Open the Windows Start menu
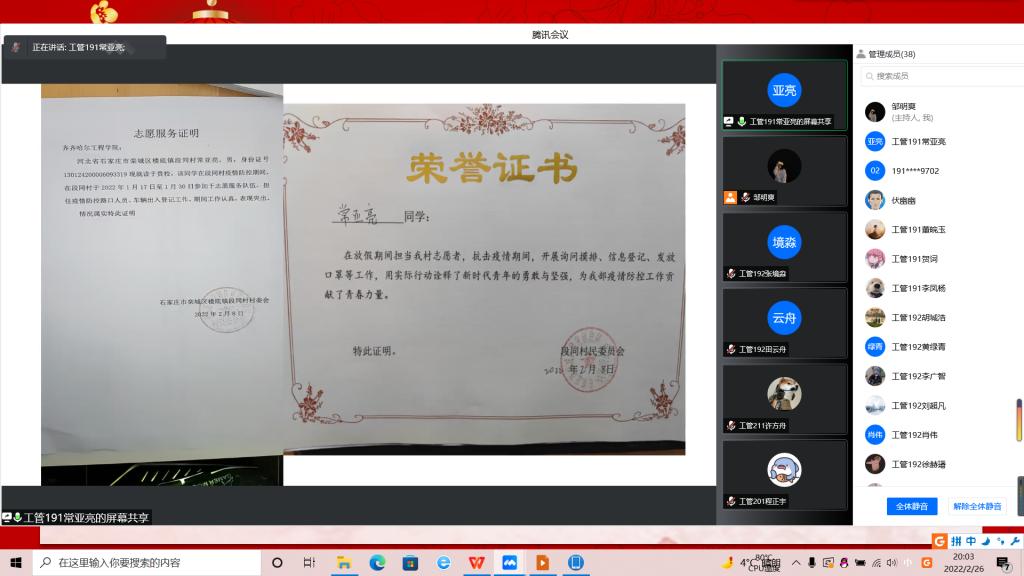The image size is (1024, 576). click(x=16, y=563)
